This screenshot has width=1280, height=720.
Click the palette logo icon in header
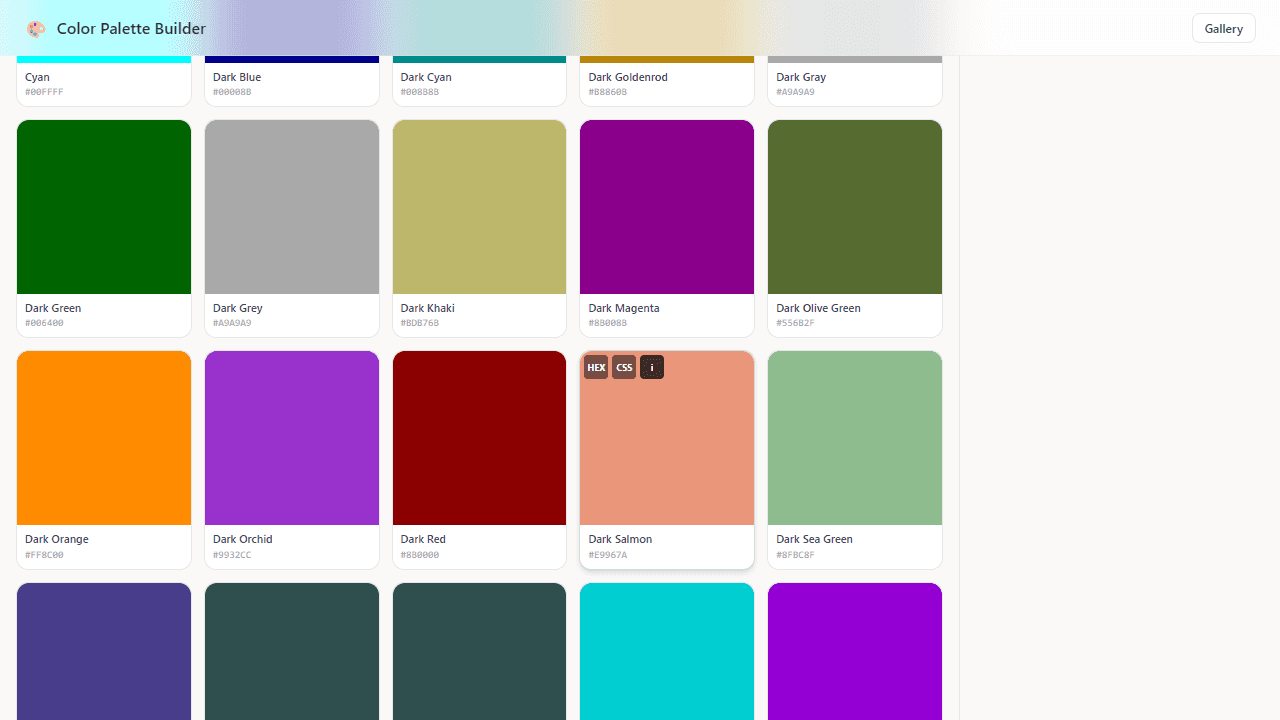tap(36, 29)
